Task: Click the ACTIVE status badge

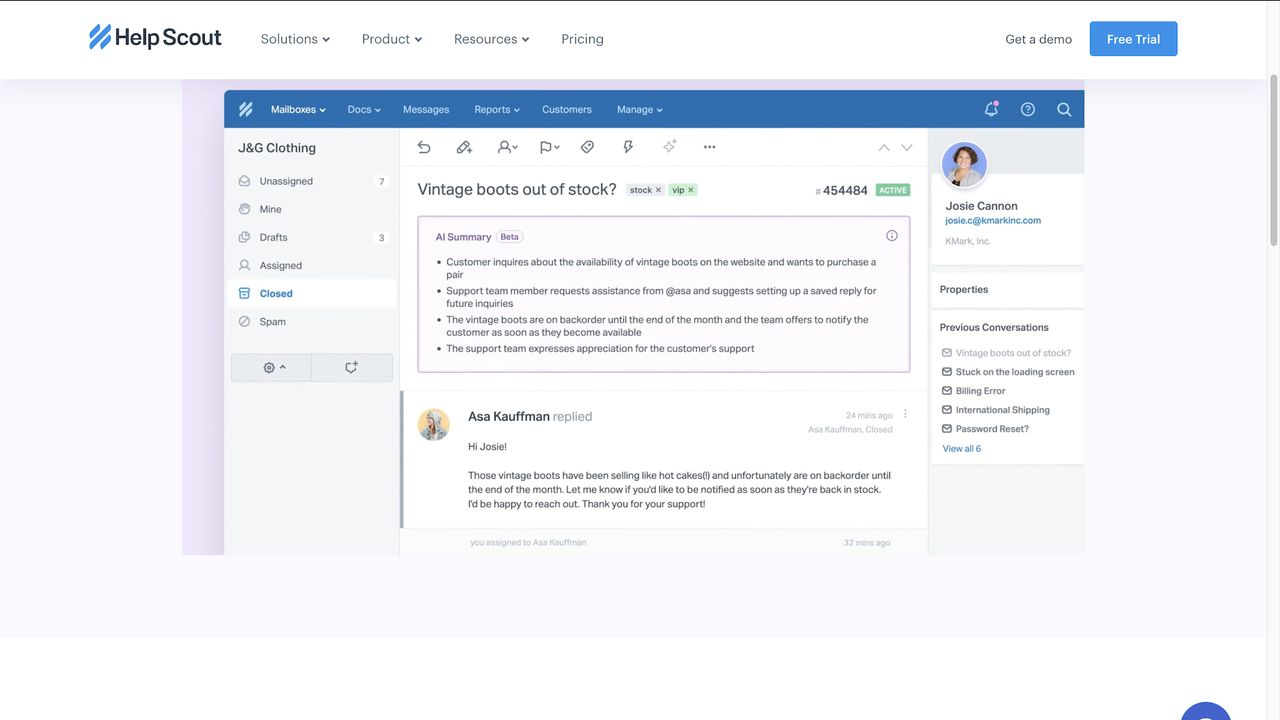Action: pos(893,190)
